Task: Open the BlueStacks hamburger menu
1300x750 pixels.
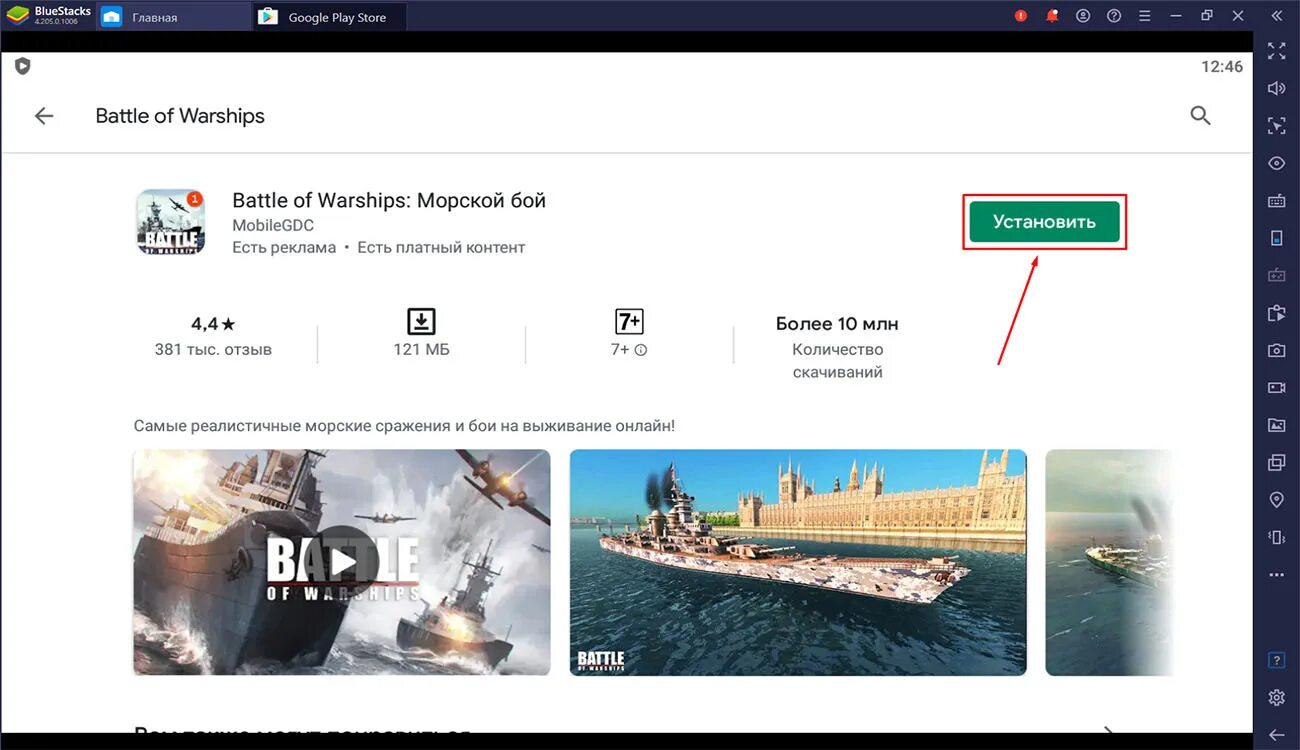Action: click(1145, 16)
